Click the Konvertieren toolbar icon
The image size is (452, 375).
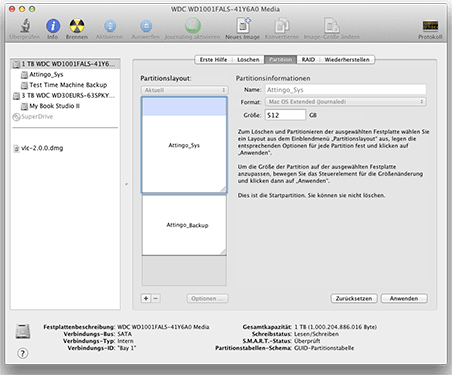(x=282, y=25)
